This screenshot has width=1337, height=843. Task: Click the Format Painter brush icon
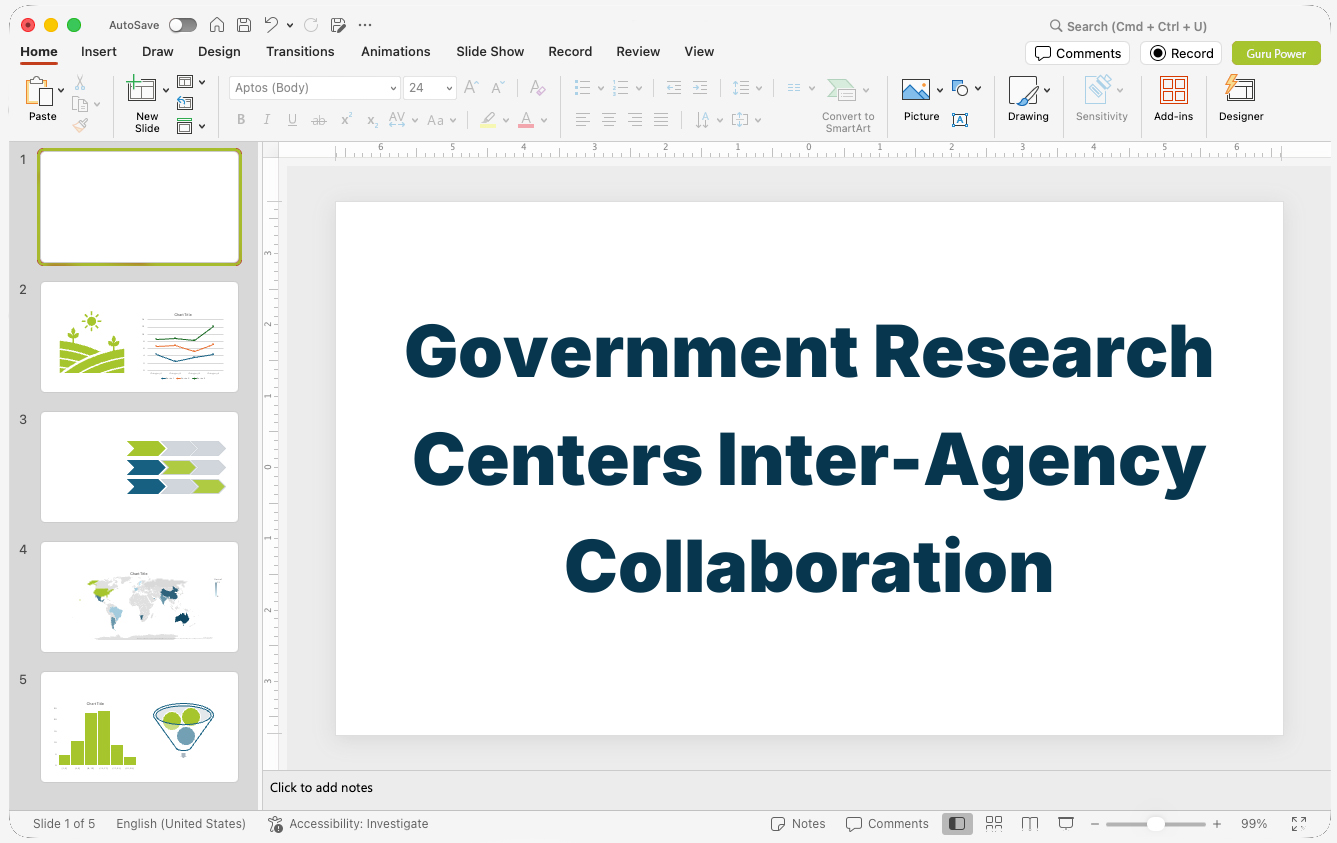pos(80,125)
